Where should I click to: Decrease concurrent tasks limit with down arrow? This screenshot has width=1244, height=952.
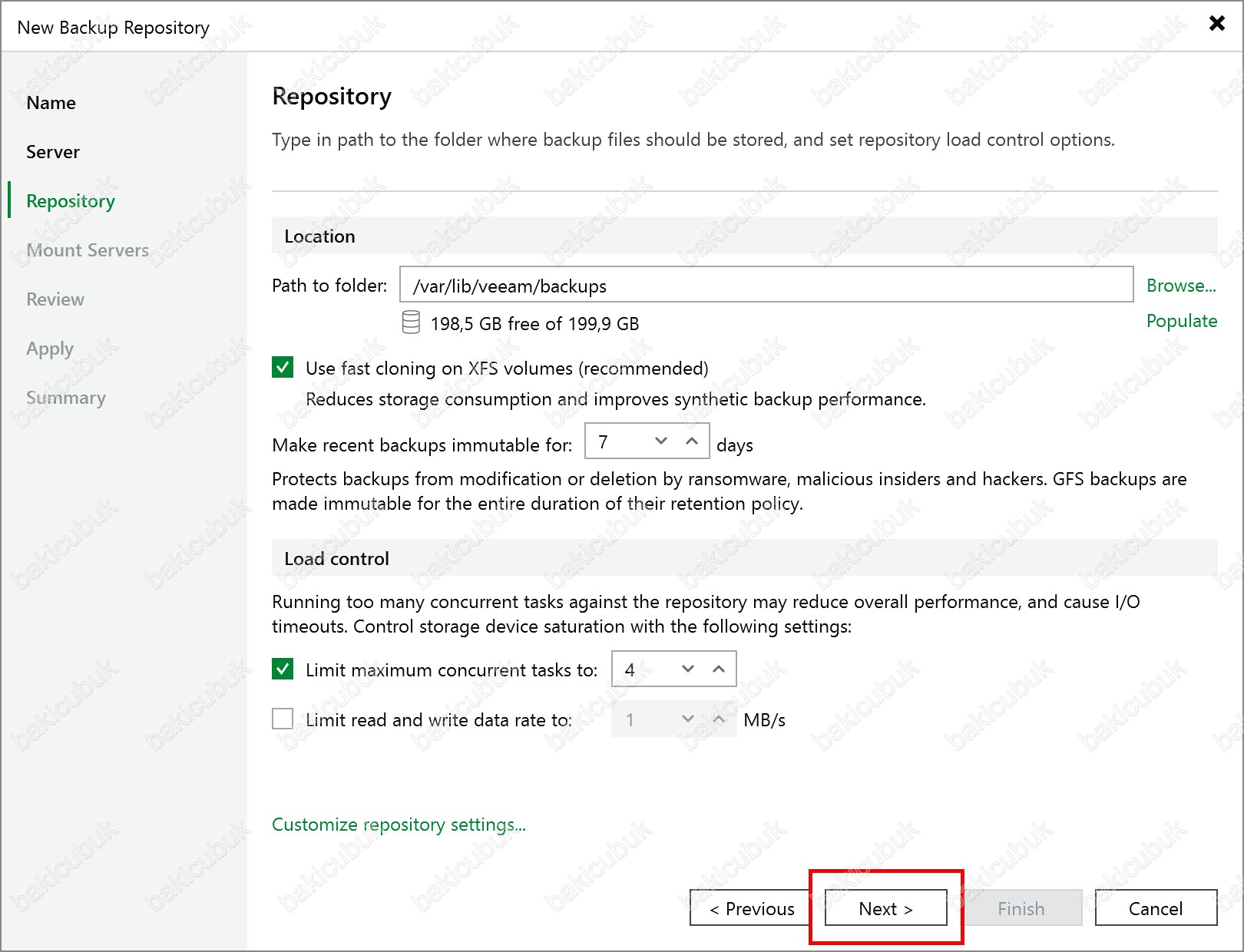pyautogui.click(x=688, y=669)
